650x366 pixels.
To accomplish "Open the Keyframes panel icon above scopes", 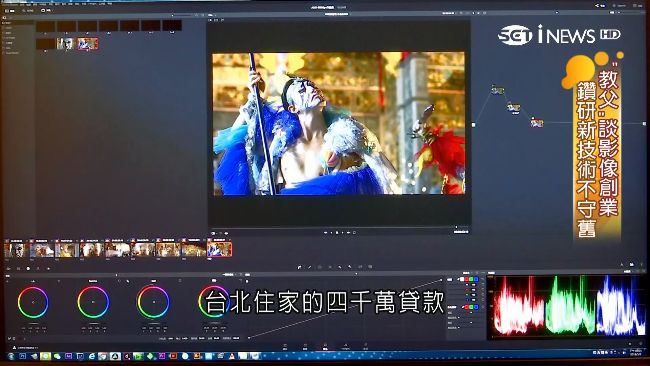I will tap(622, 264).
